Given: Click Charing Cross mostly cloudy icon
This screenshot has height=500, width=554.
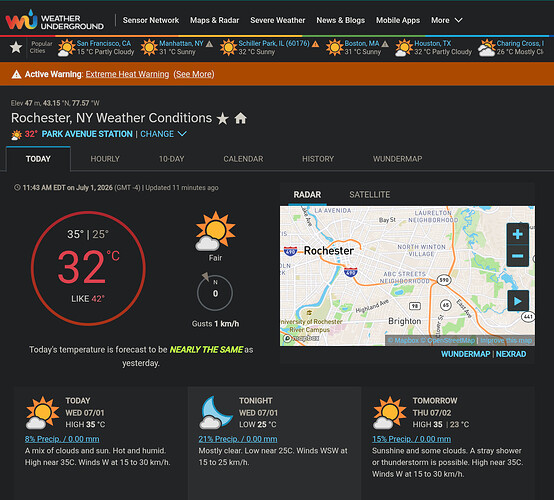Looking at the screenshot, I should pos(487,48).
